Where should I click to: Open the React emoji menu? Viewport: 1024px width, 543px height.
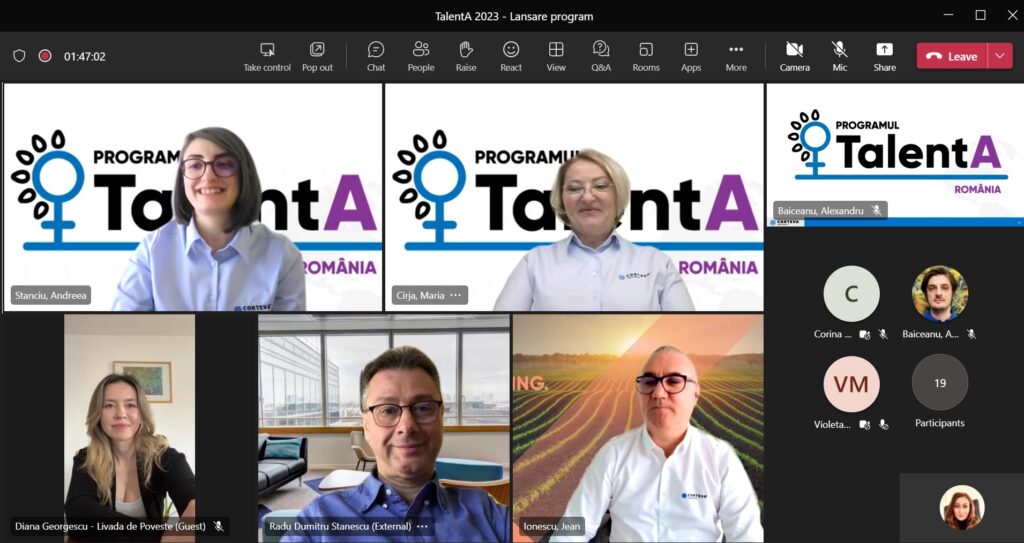tap(511, 57)
